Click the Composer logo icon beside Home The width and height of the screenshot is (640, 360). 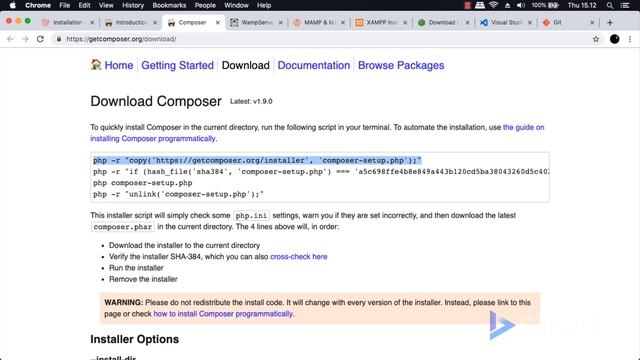96,64
